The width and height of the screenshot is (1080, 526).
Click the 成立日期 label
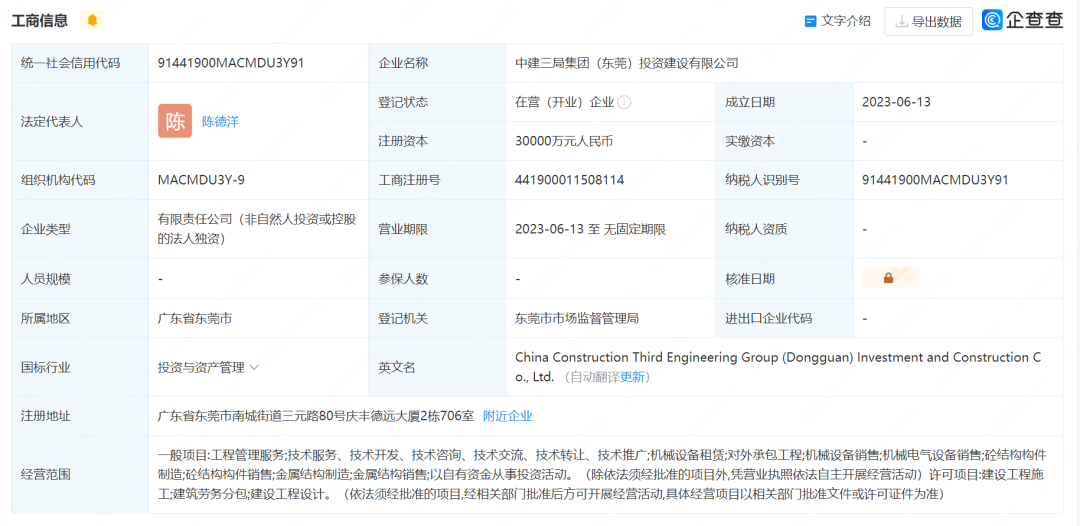tap(749, 102)
